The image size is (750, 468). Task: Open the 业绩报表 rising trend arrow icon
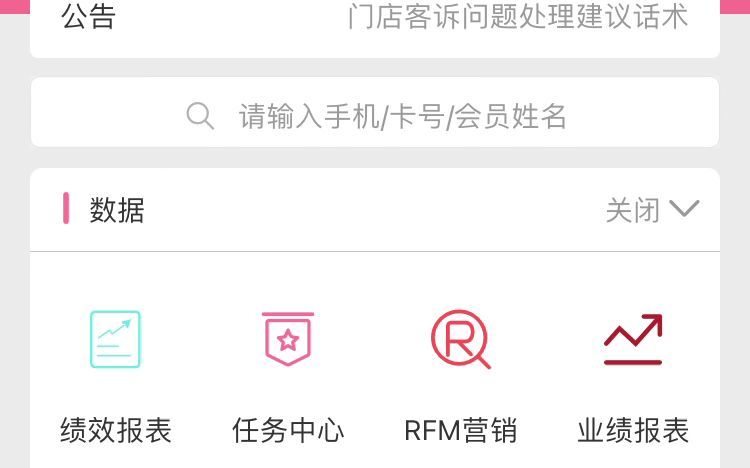point(633,339)
